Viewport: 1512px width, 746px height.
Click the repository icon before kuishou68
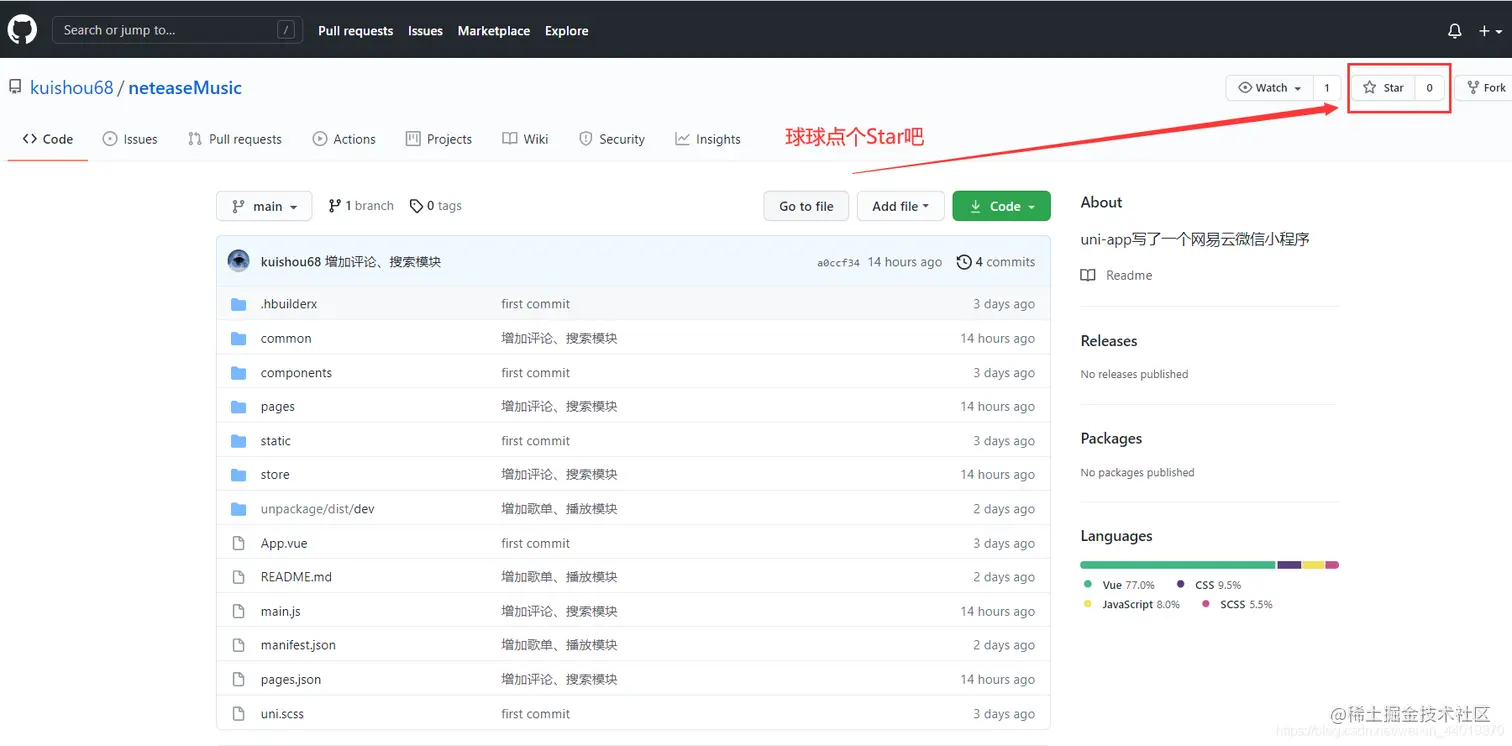15,87
